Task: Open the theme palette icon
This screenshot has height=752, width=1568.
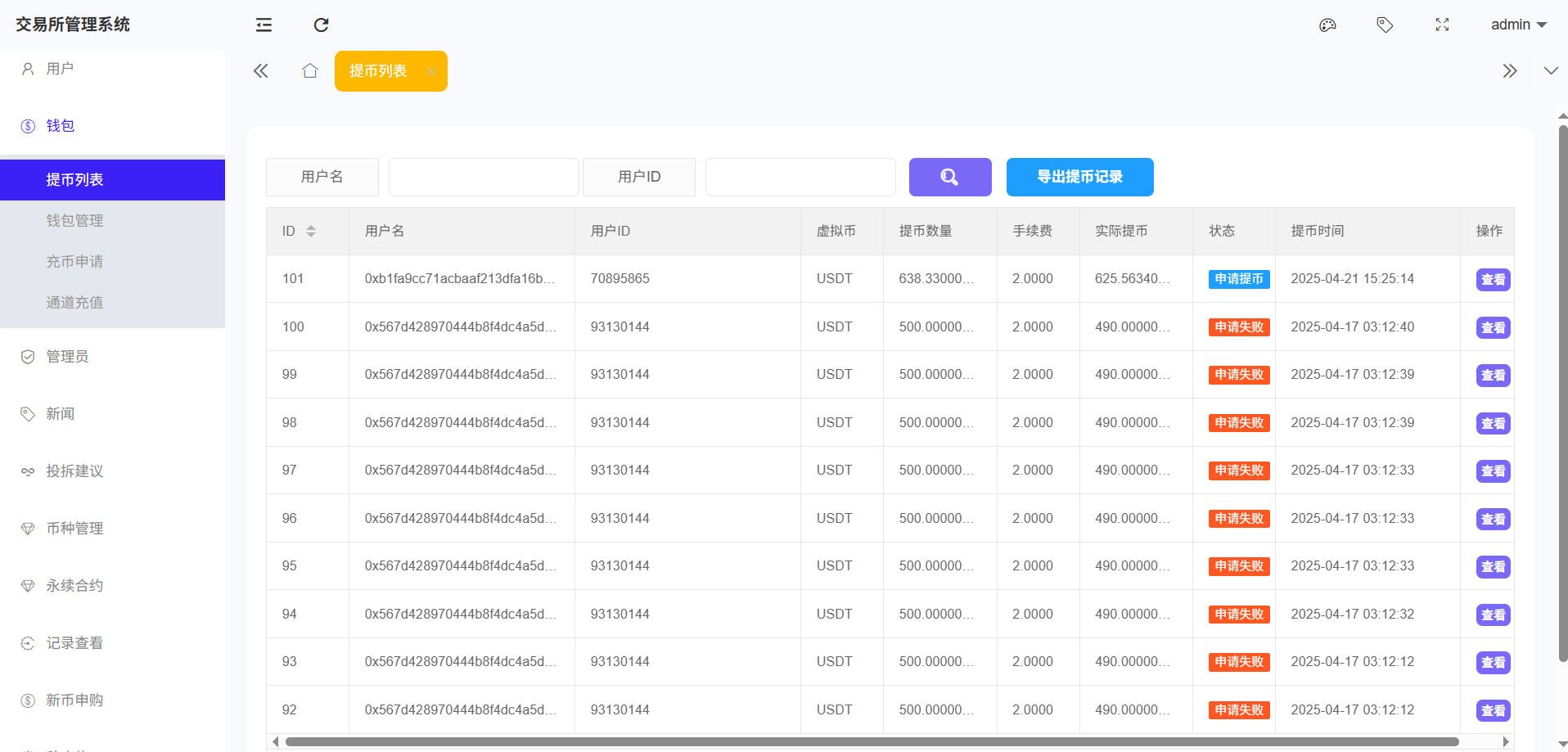Action: [x=1327, y=25]
